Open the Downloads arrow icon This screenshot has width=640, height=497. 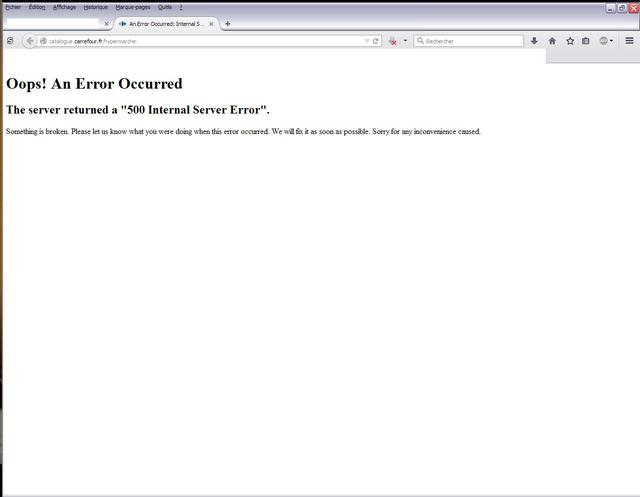click(x=534, y=41)
